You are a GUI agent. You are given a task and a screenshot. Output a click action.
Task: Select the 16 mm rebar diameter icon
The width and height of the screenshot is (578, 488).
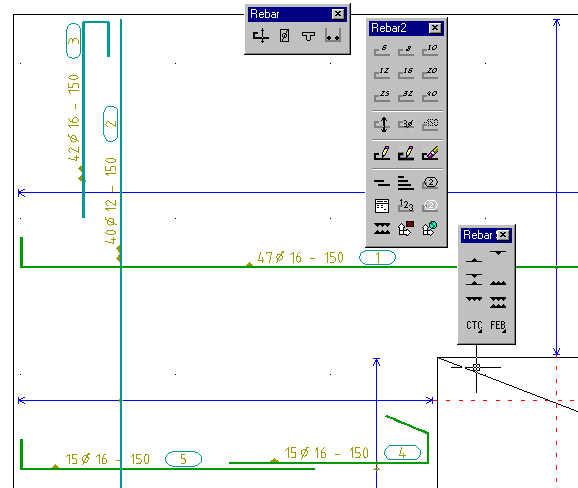(406, 72)
